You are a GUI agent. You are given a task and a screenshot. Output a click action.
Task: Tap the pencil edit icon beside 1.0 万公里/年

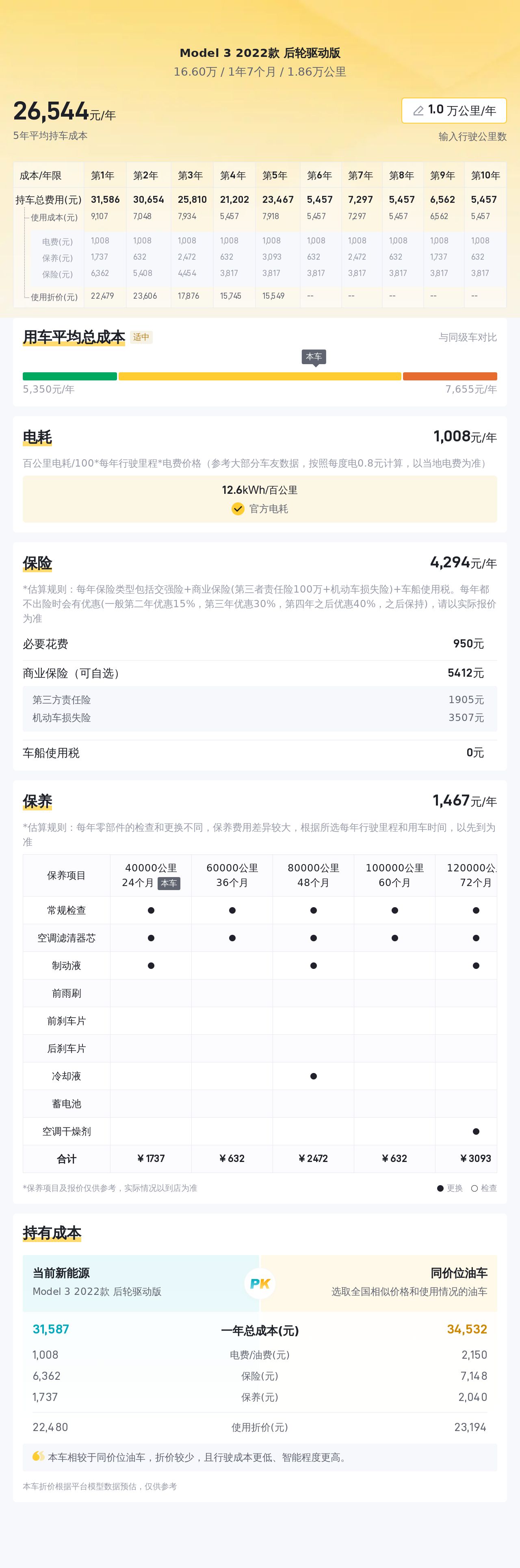click(x=418, y=111)
